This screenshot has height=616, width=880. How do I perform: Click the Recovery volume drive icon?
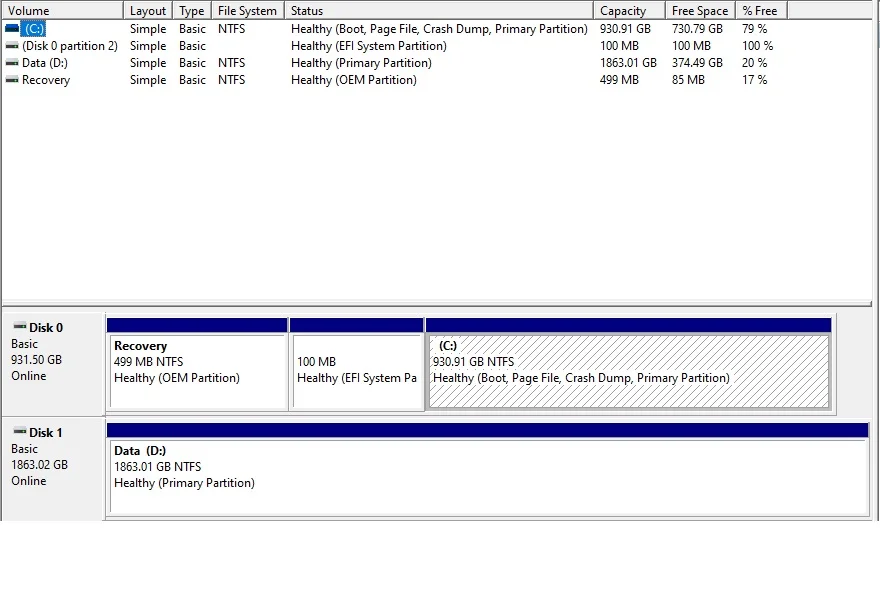point(12,80)
